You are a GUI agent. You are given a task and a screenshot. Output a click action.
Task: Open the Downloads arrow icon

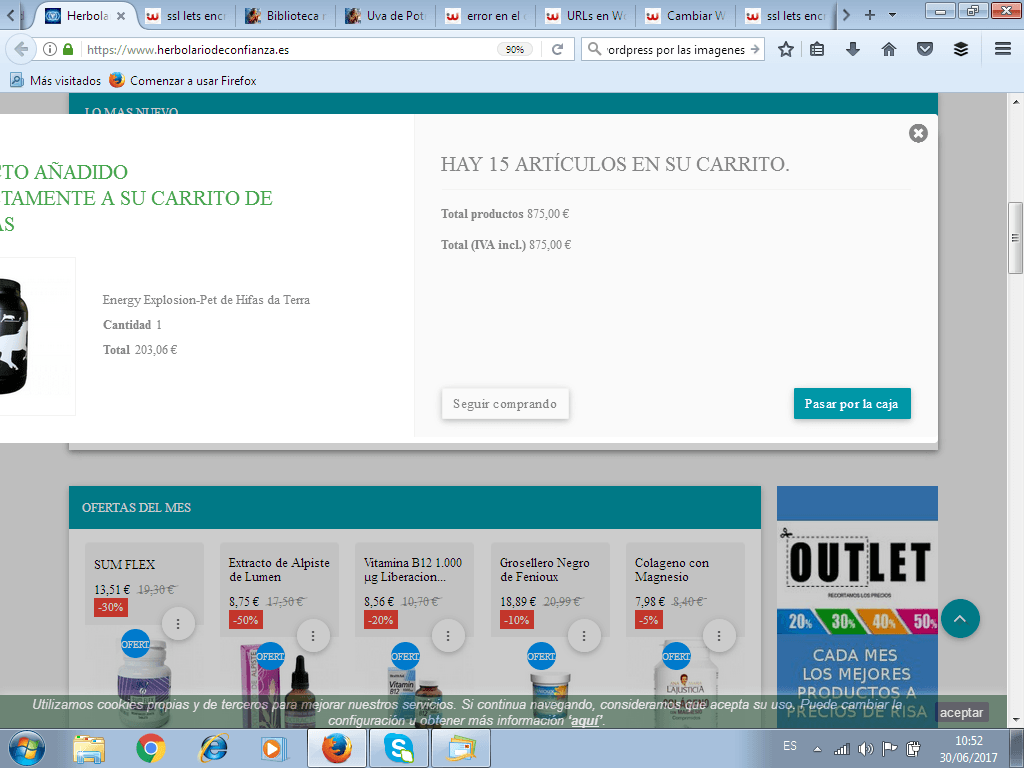[853, 49]
